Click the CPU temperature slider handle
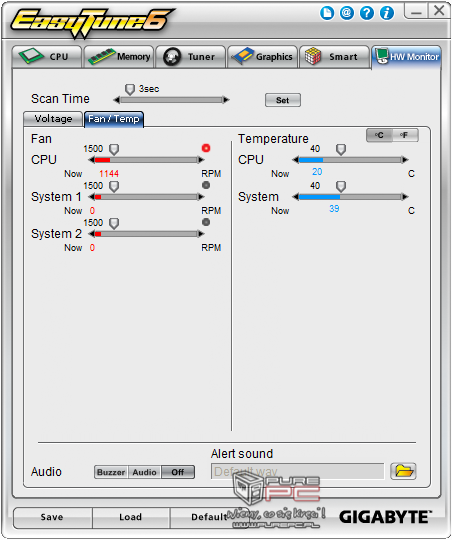 click(x=341, y=150)
